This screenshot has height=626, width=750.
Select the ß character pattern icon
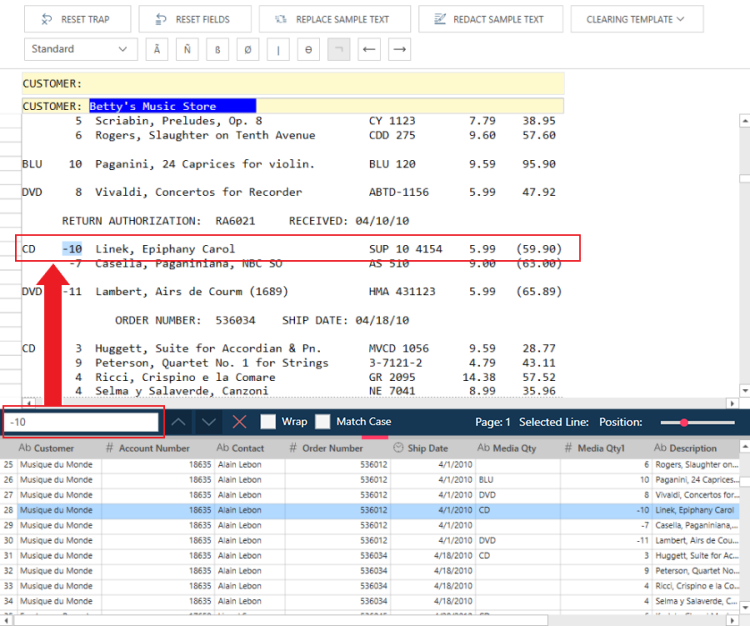point(218,49)
